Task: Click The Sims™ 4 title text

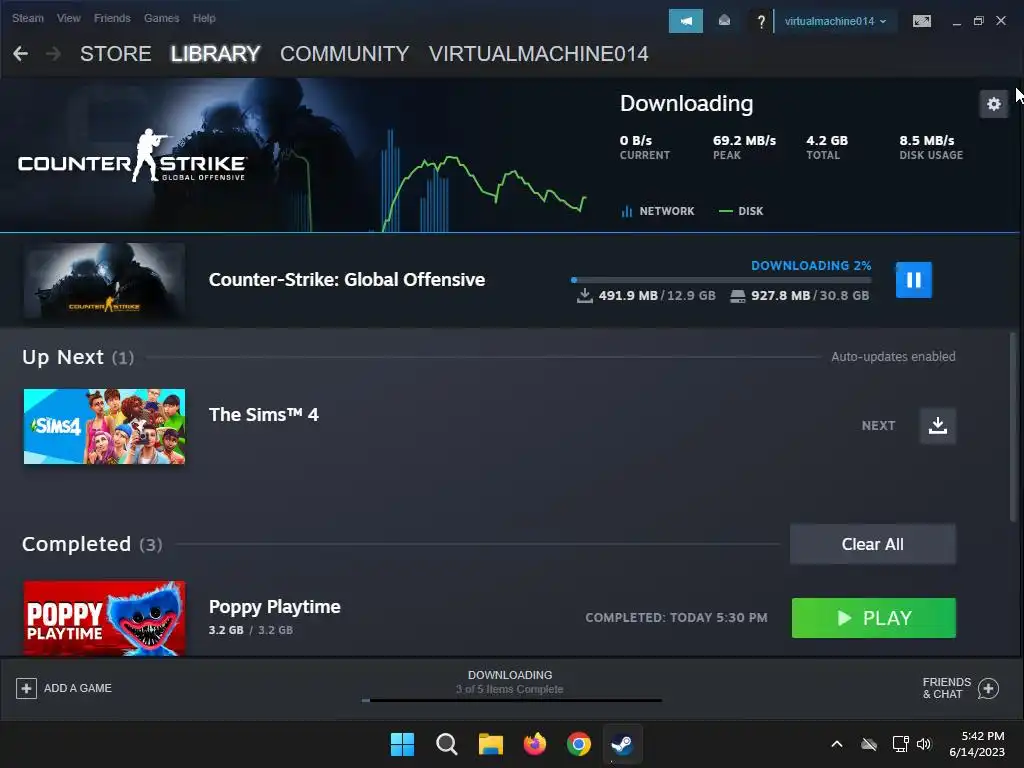Action: (264, 415)
